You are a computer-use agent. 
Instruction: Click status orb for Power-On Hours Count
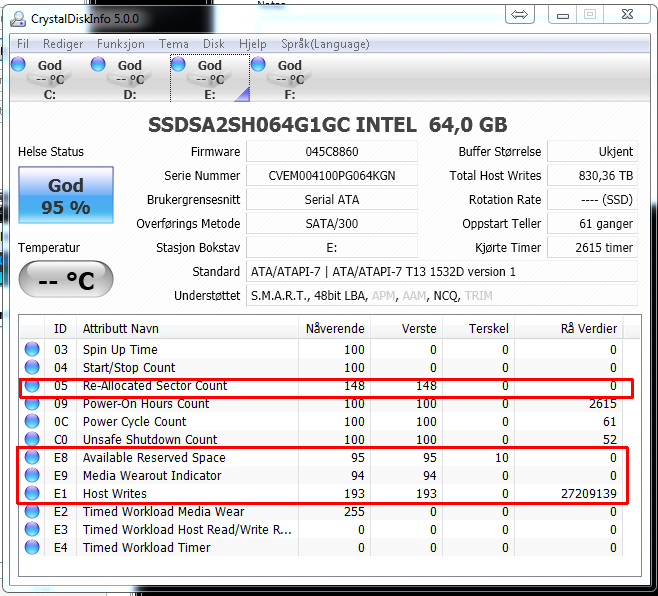pos(32,403)
